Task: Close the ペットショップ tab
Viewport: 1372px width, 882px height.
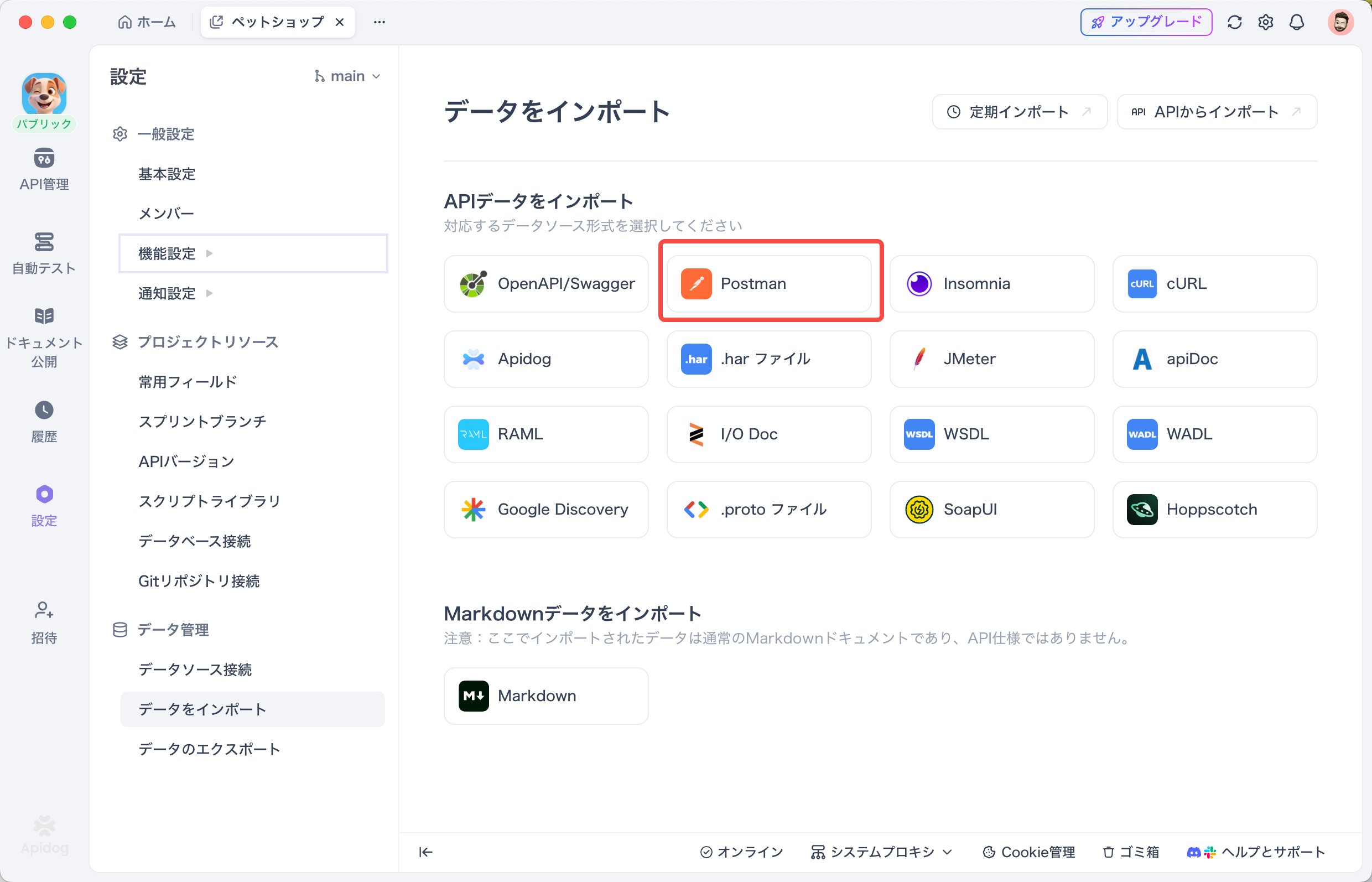Action: point(340,22)
